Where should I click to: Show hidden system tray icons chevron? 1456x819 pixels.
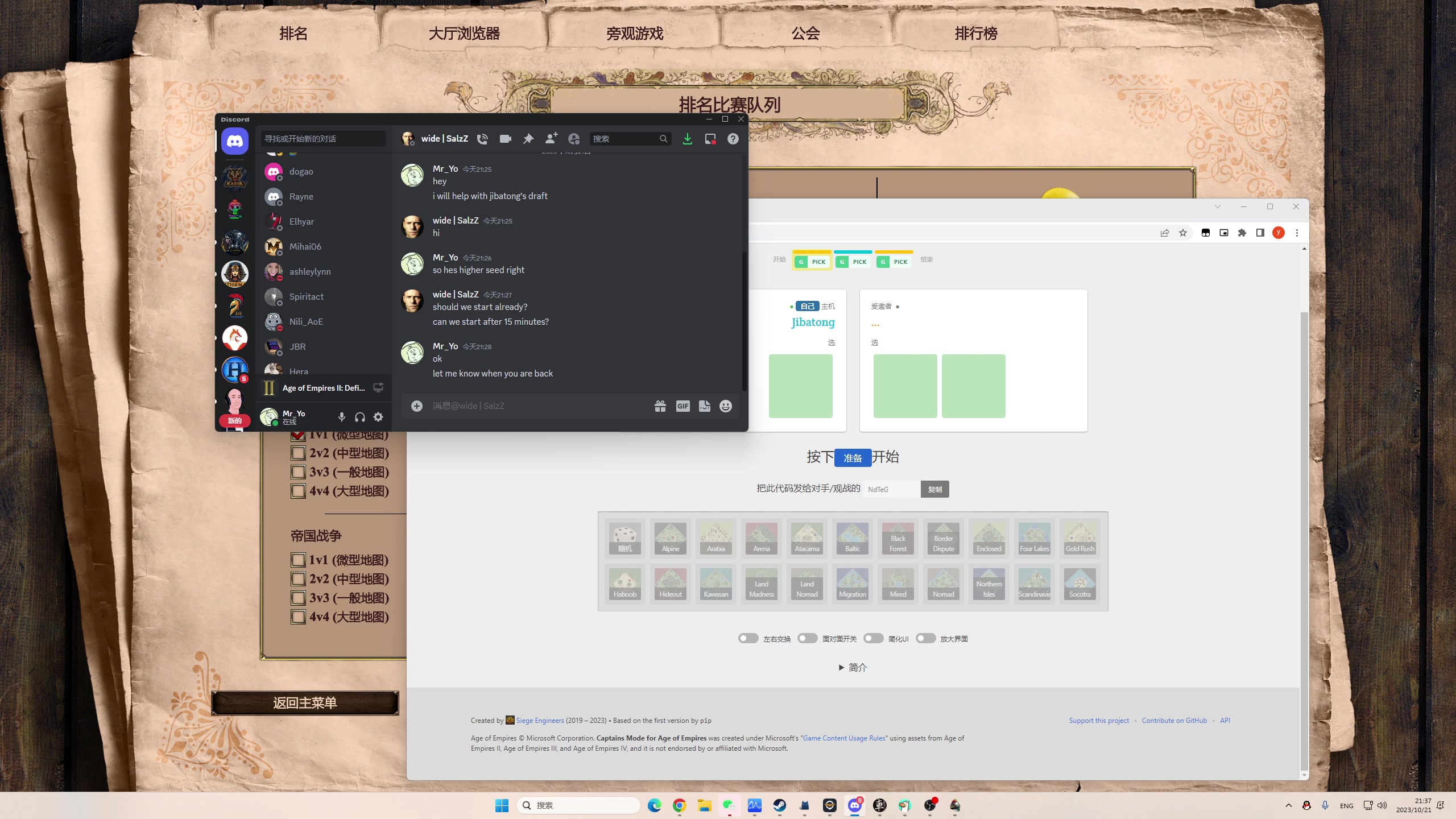1288,805
